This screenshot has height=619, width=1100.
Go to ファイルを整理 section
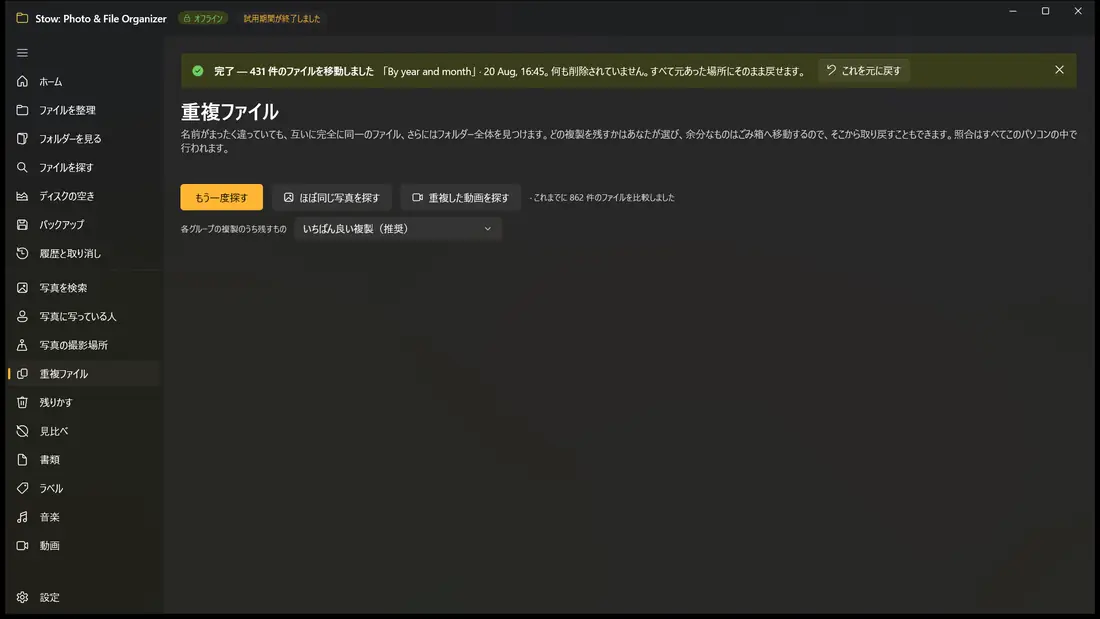84,110
